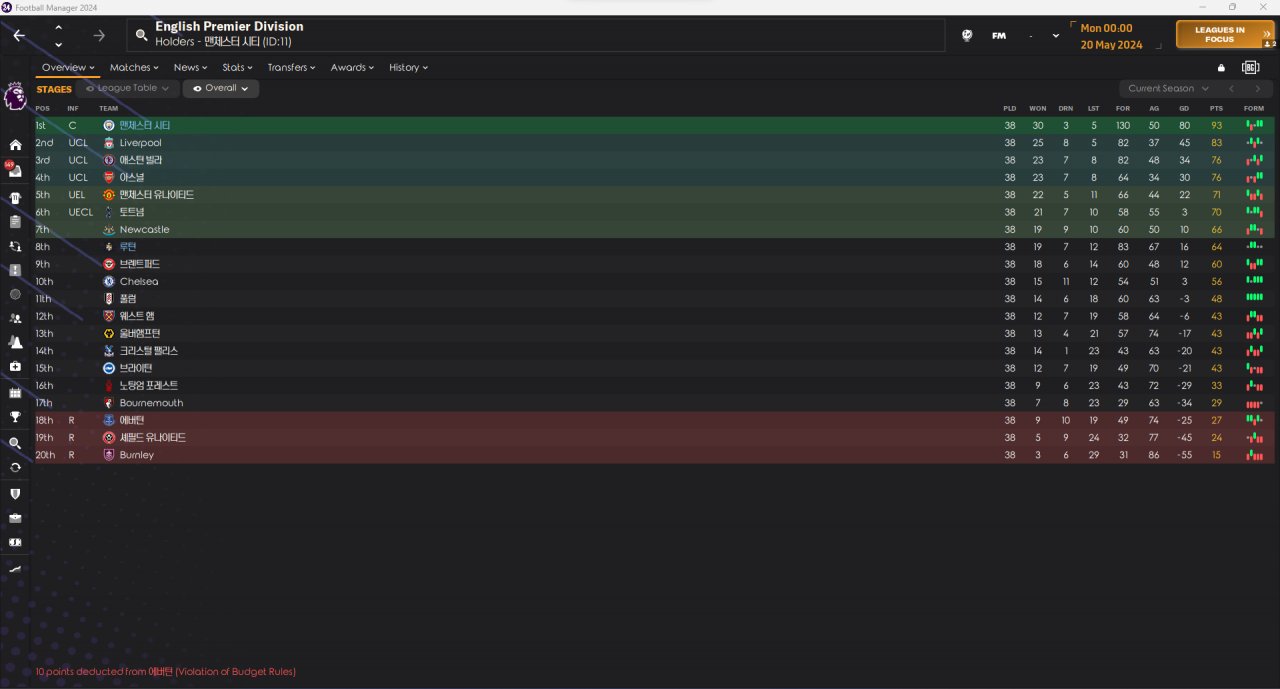Image resolution: width=1280 pixels, height=689 pixels.
Task: Open the competitions trophy icon in sidebar
Action: click(x=15, y=417)
